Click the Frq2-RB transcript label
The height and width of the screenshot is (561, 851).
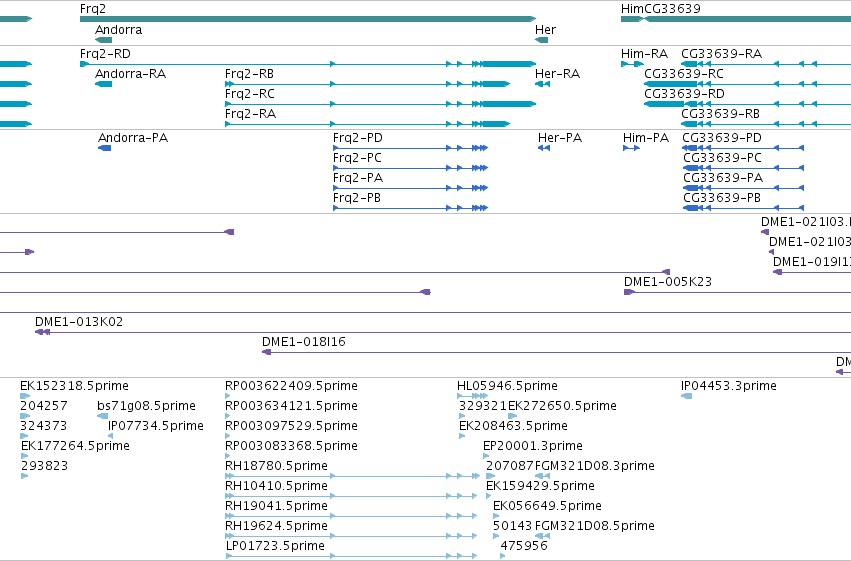pos(250,74)
